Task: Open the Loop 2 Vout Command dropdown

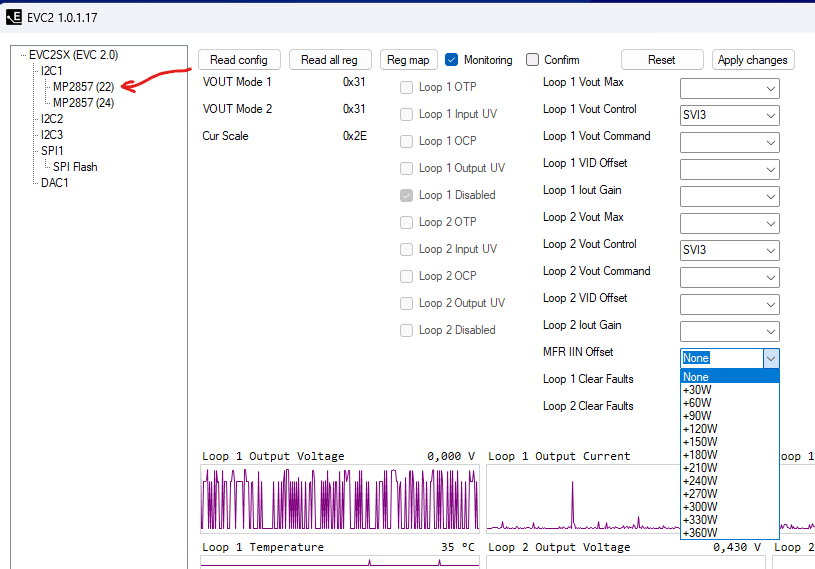Action: (730, 277)
